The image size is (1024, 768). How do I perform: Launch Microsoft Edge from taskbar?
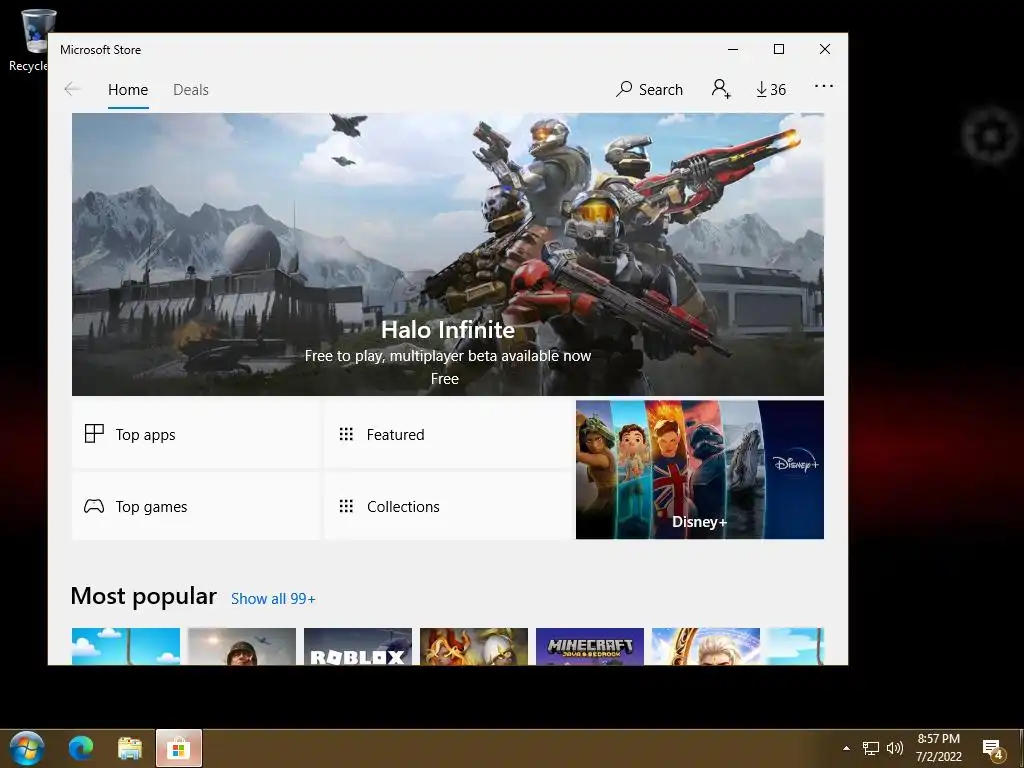point(82,748)
